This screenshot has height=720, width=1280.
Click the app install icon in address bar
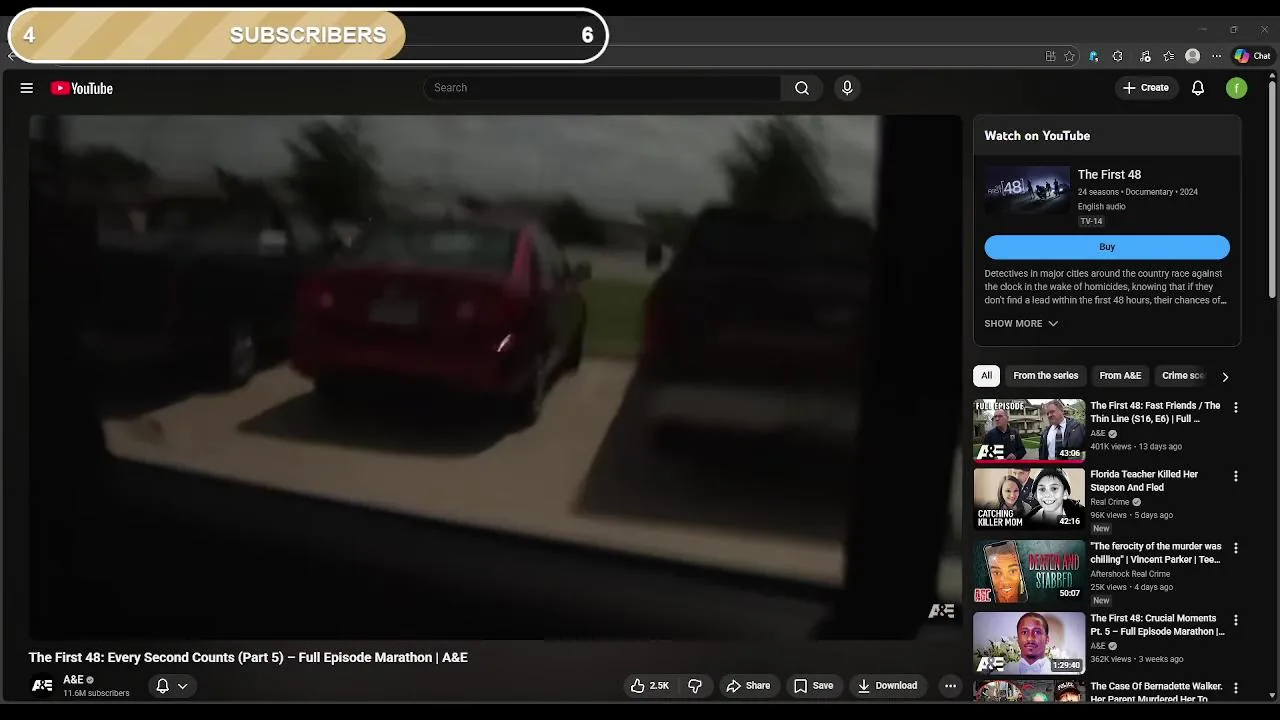tap(1050, 56)
